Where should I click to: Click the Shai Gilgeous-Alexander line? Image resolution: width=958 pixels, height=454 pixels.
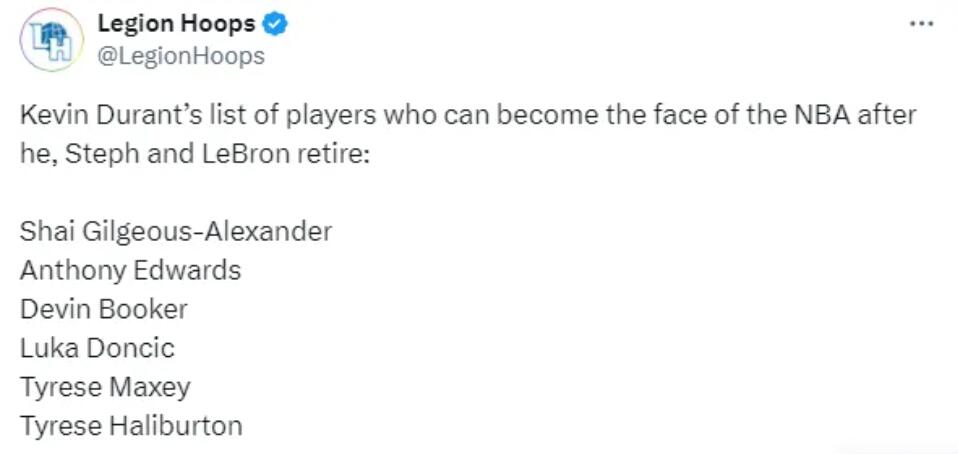pyautogui.click(x=175, y=232)
